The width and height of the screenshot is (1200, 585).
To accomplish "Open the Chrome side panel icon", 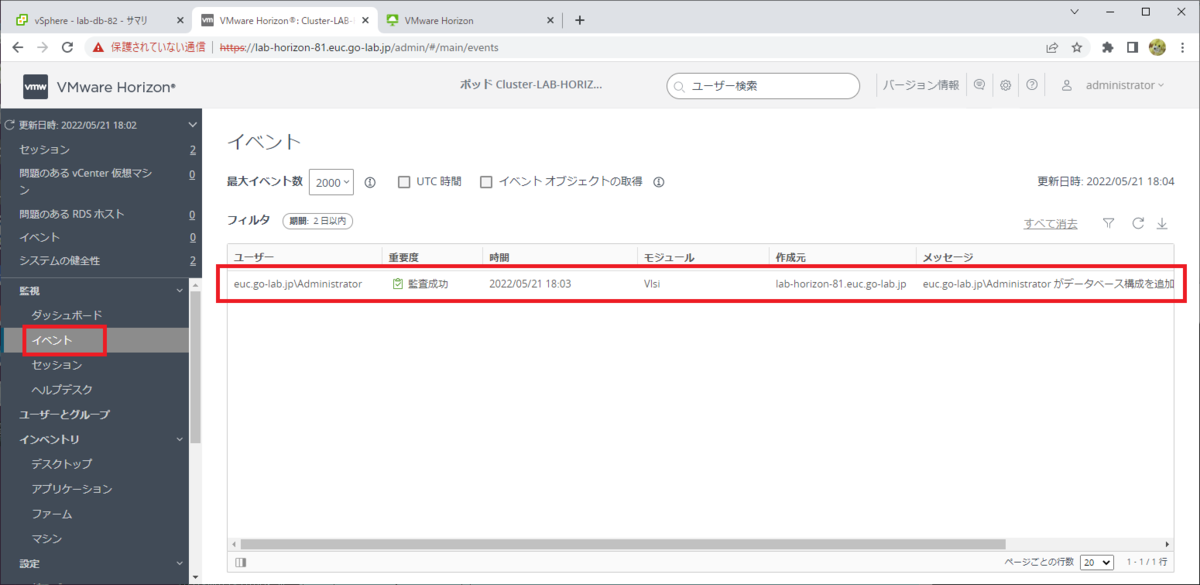I will click(1133, 47).
